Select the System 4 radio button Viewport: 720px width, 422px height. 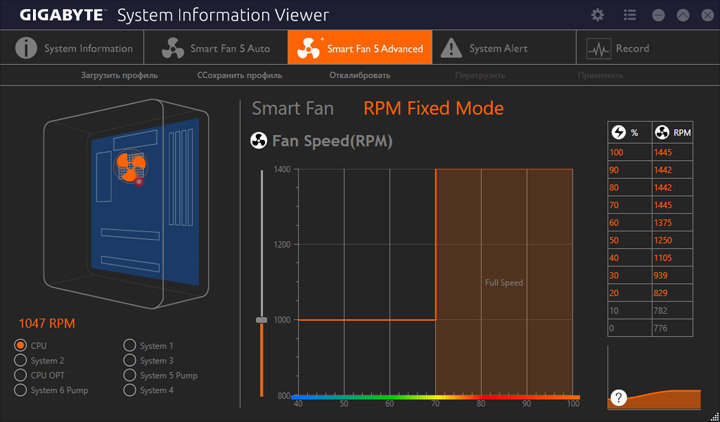pyautogui.click(x=129, y=390)
